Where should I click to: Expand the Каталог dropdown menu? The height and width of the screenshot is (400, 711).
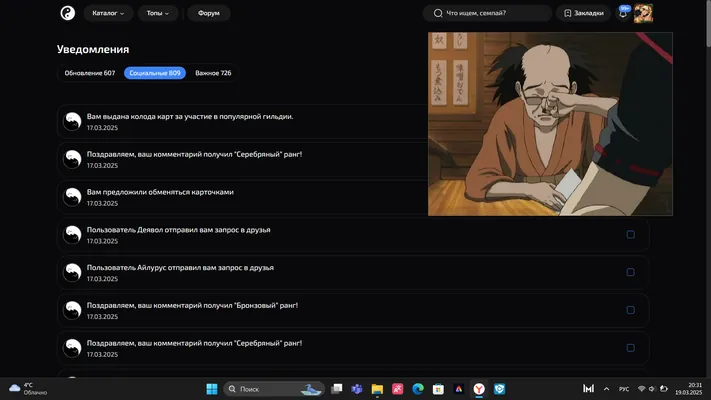coord(108,13)
